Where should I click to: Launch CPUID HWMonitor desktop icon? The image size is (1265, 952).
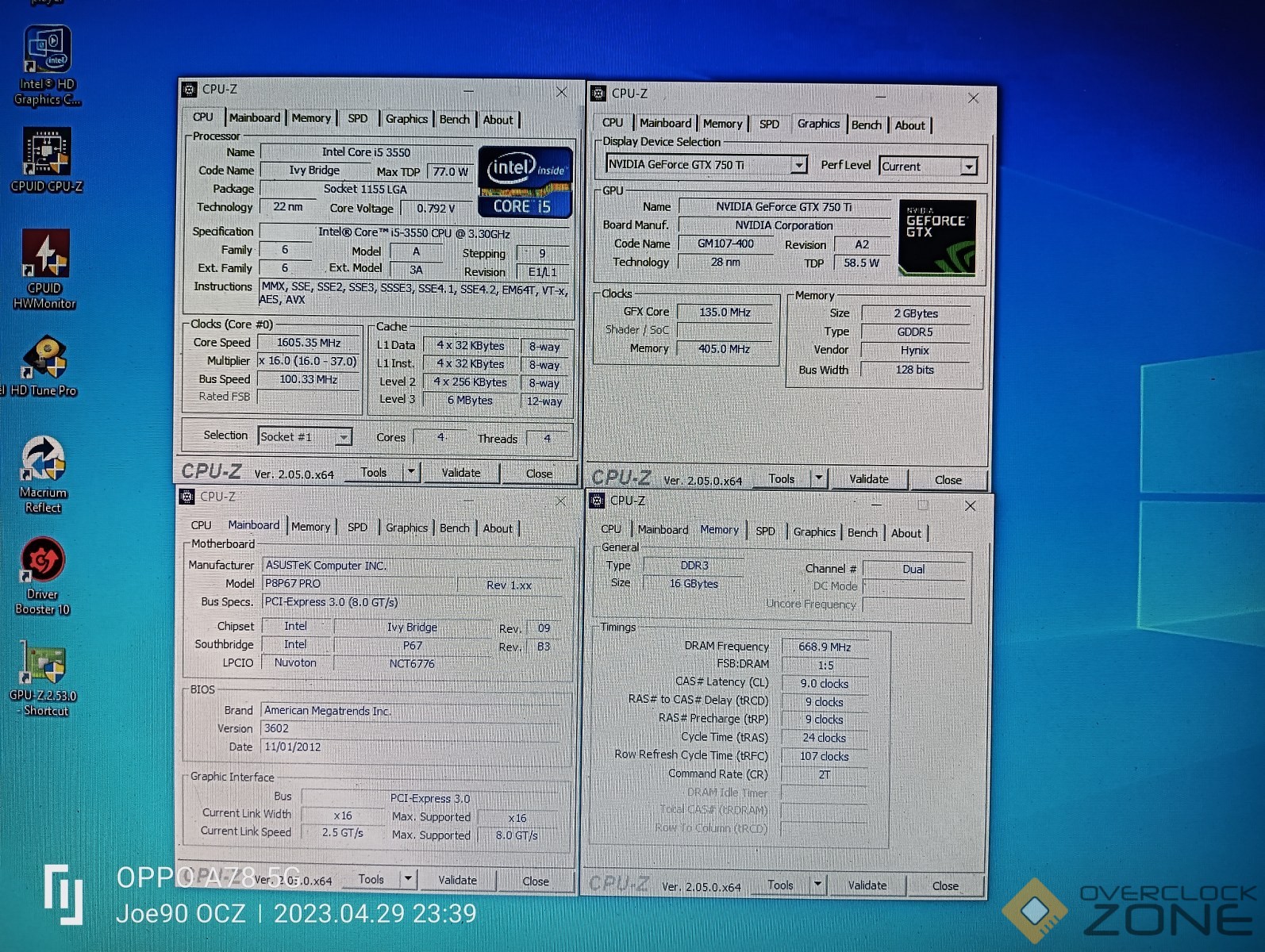click(46, 269)
